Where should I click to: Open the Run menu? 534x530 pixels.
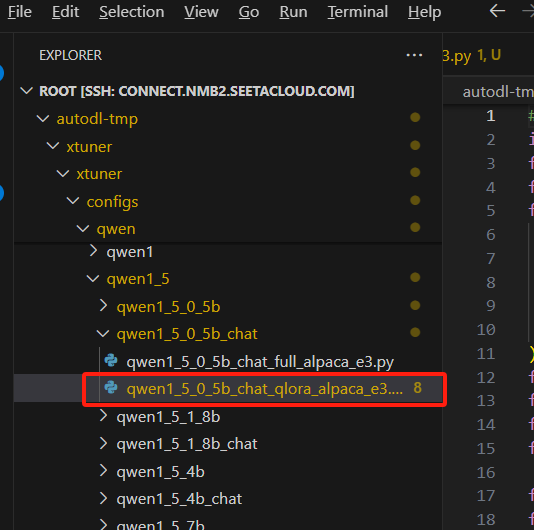coord(293,12)
